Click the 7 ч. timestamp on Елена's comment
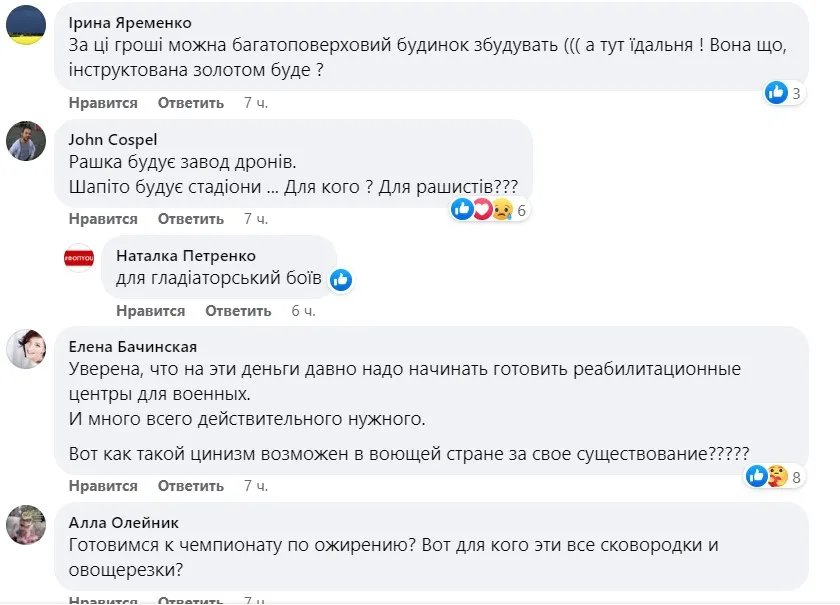The image size is (840, 605). tap(256, 486)
